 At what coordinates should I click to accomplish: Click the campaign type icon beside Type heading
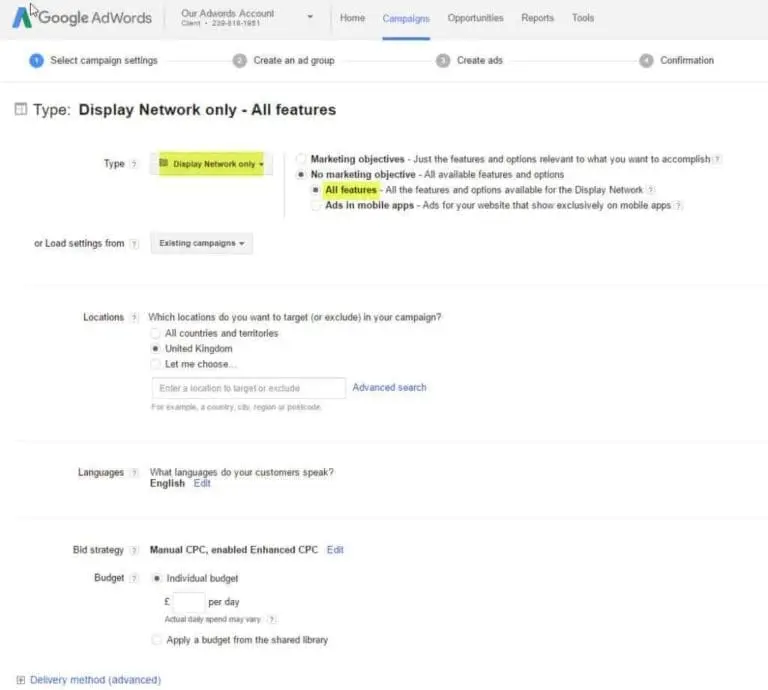pos(21,109)
